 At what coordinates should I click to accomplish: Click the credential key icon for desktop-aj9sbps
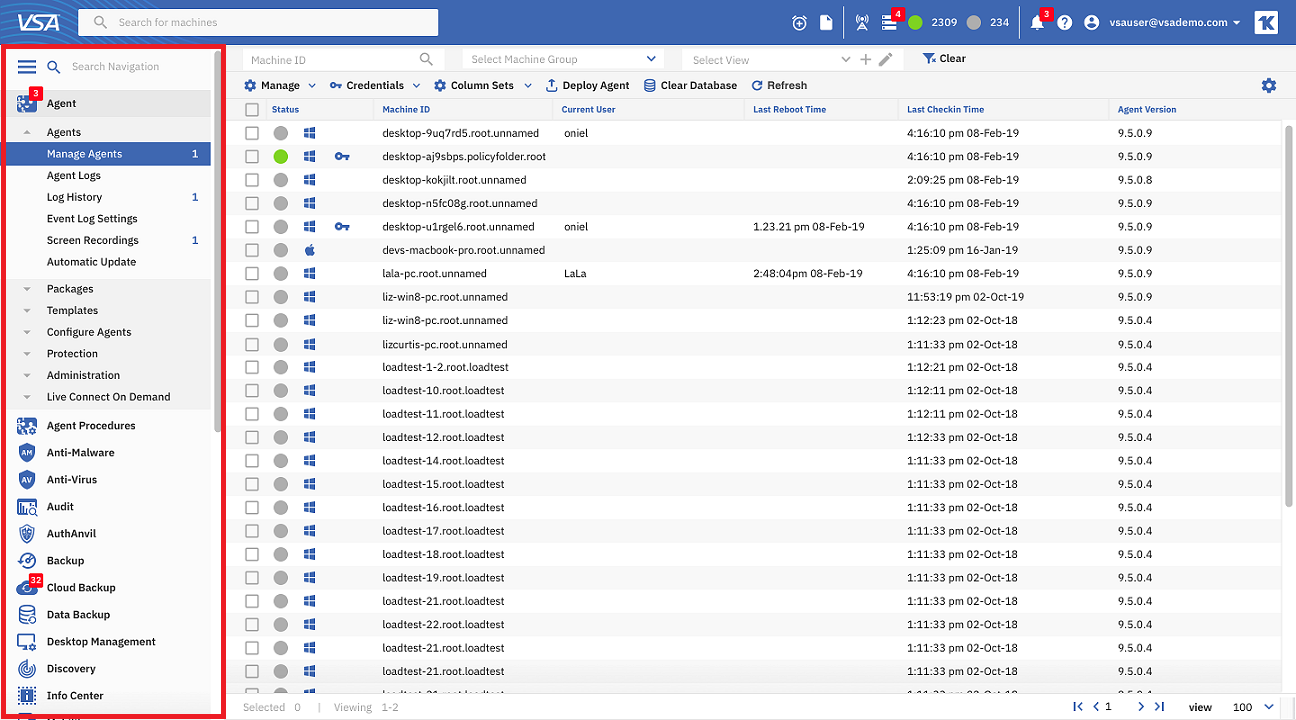(342, 157)
